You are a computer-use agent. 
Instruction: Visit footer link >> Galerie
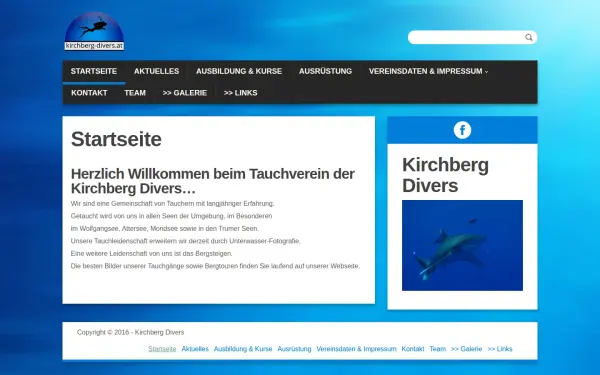tap(466, 349)
